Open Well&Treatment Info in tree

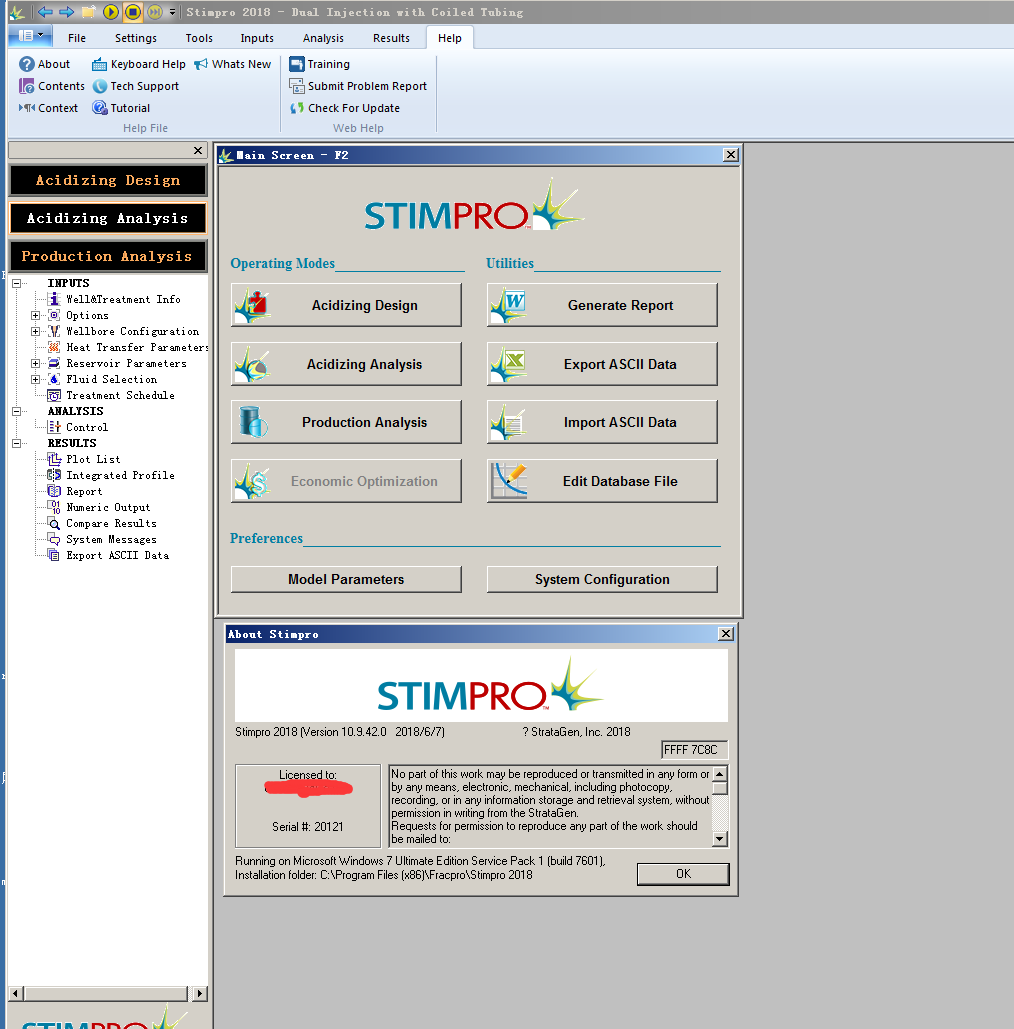123,299
